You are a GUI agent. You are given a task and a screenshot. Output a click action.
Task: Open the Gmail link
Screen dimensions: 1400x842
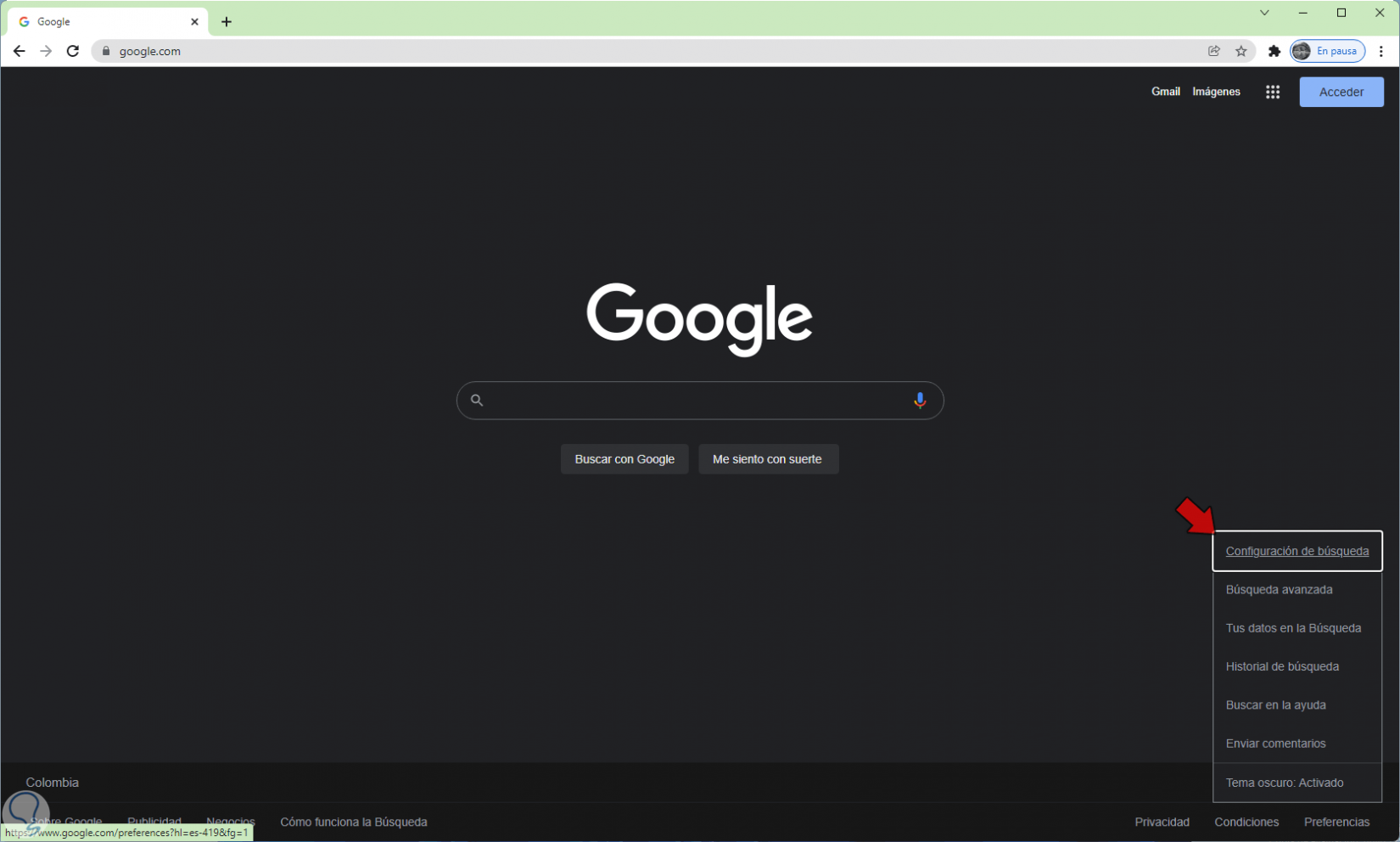tap(1165, 91)
